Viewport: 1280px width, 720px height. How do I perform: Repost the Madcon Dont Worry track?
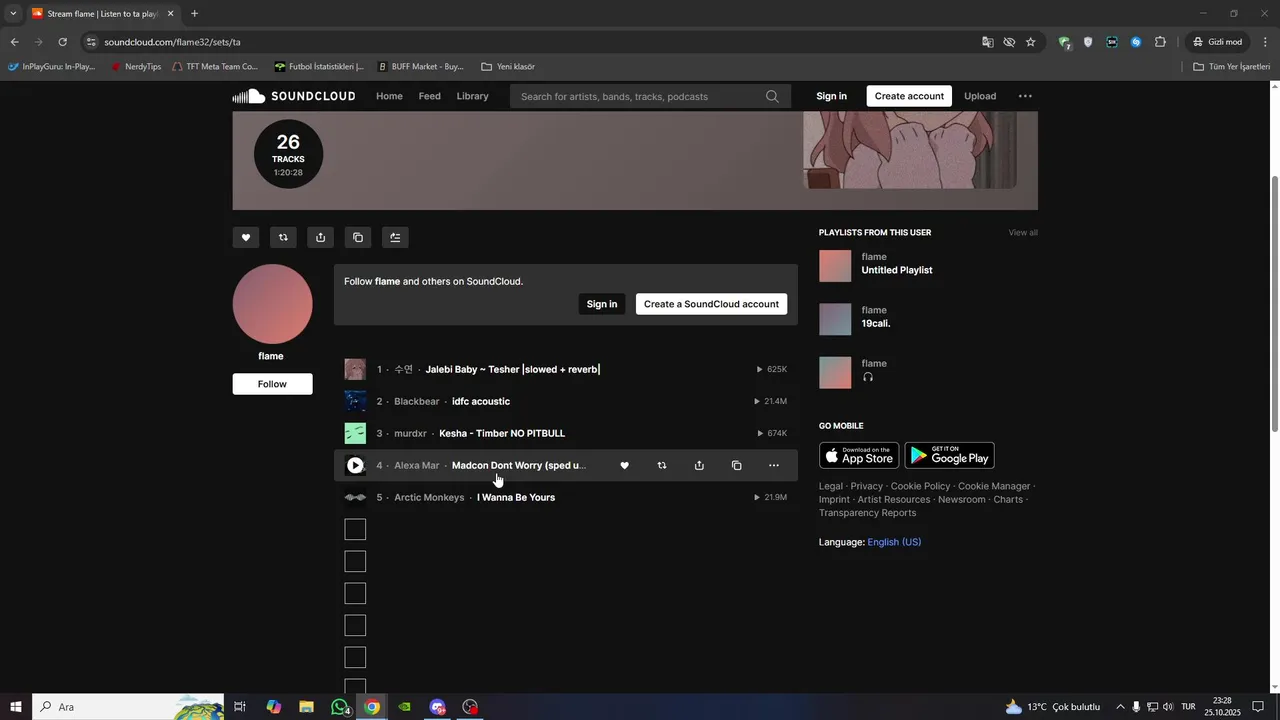[662, 465]
